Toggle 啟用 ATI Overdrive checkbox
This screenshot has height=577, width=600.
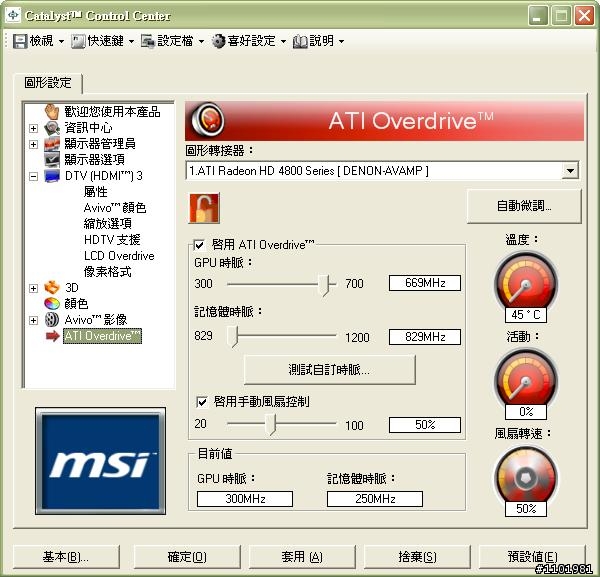pos(199,244)
